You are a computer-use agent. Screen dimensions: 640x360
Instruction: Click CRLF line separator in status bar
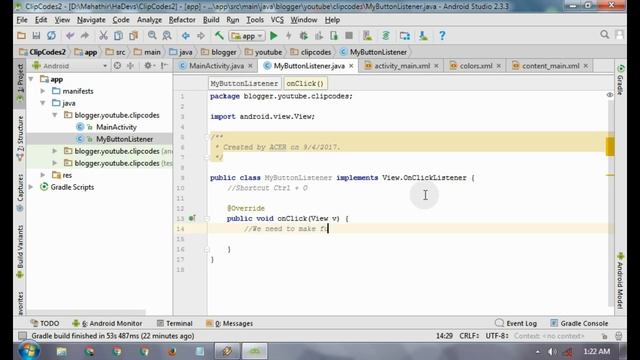tap(469, 336)
